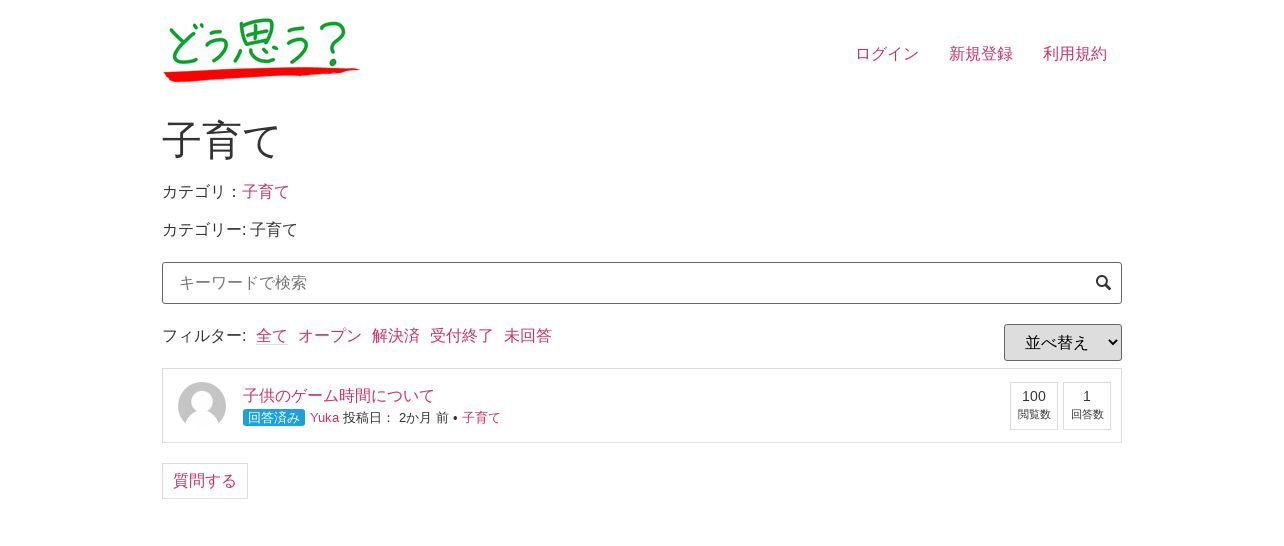
Task: Select the 受付終了 filter
Action: point(462,336)
